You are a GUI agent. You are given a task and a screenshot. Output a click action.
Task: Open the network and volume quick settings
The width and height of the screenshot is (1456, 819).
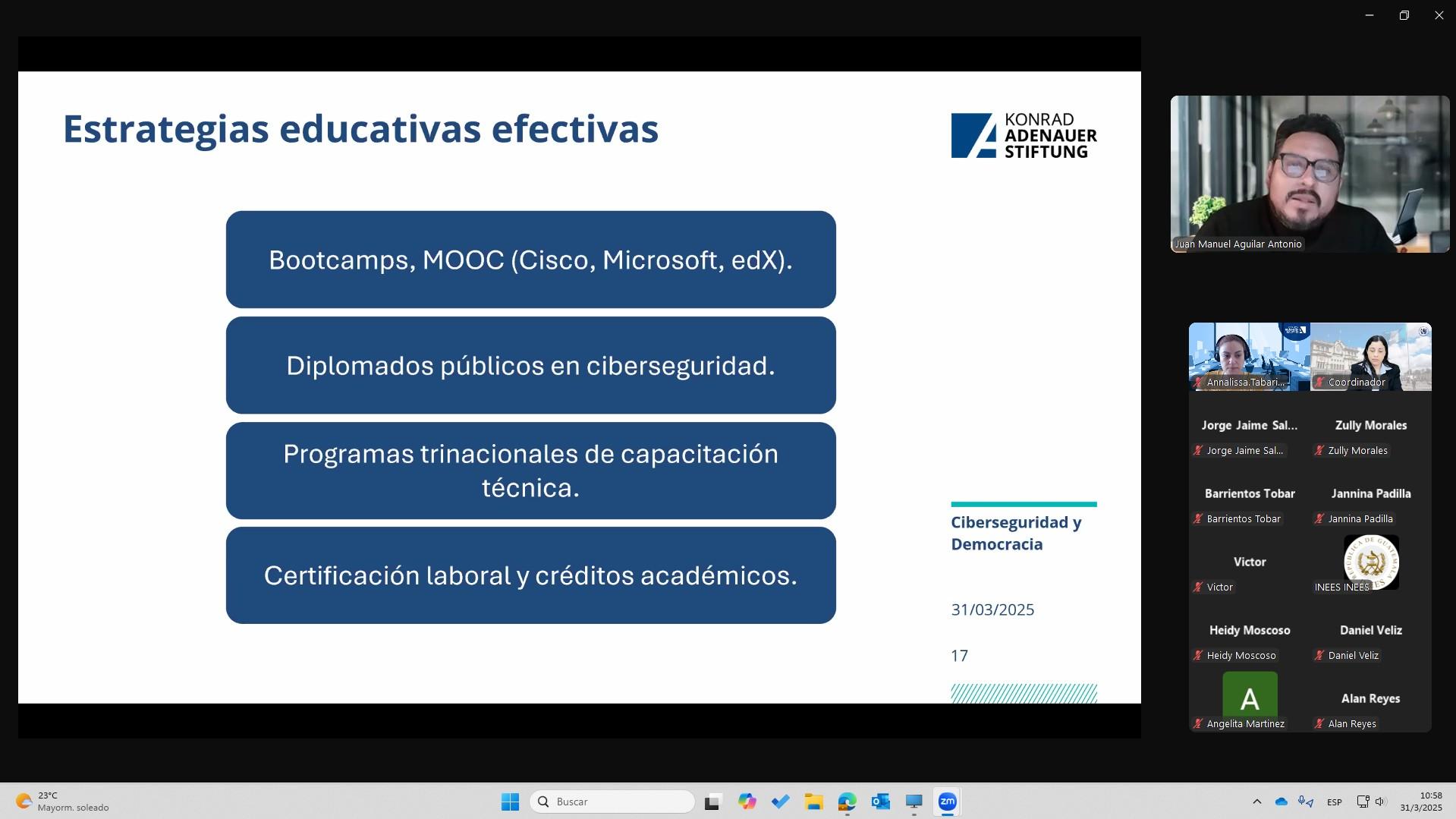pyautogui.click(x=1371, y=802)
